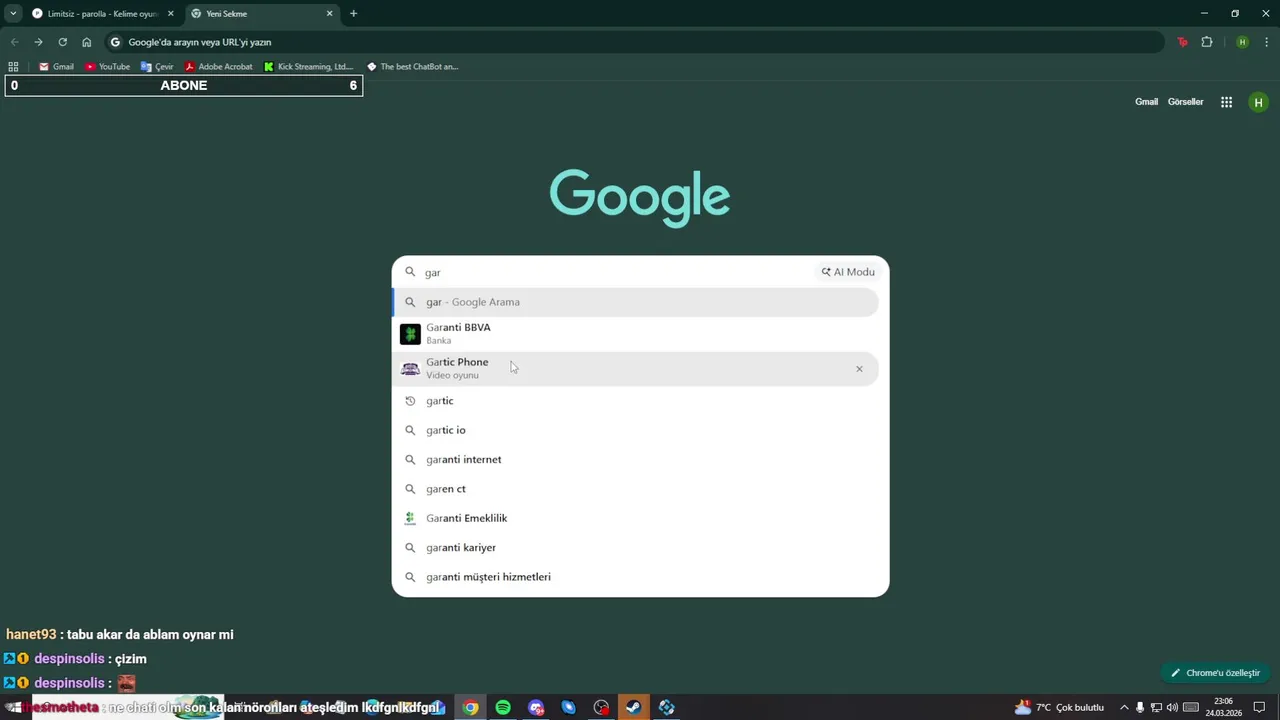Click Chrome'u özelleştir button

click(x=1216, y=673)
